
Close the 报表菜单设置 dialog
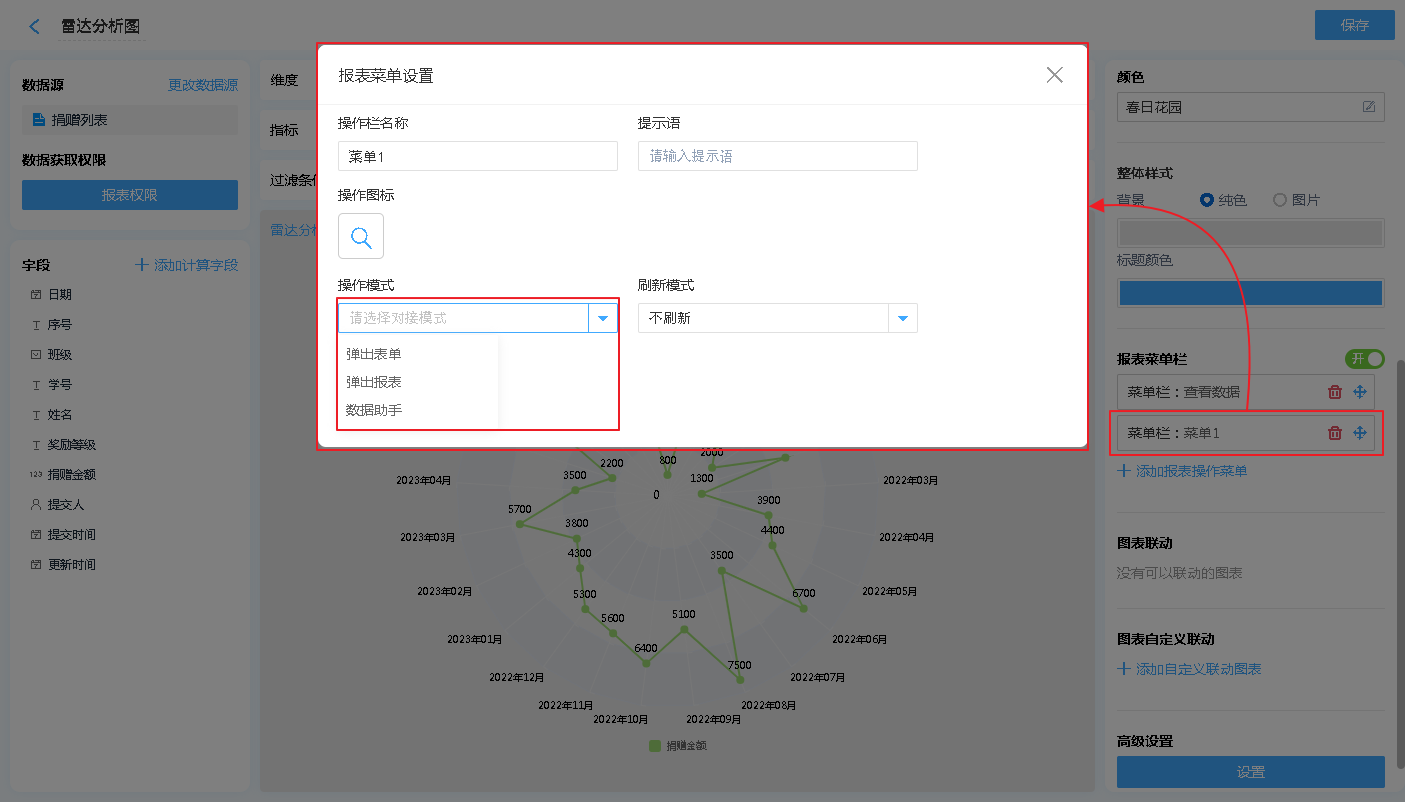1054,75
